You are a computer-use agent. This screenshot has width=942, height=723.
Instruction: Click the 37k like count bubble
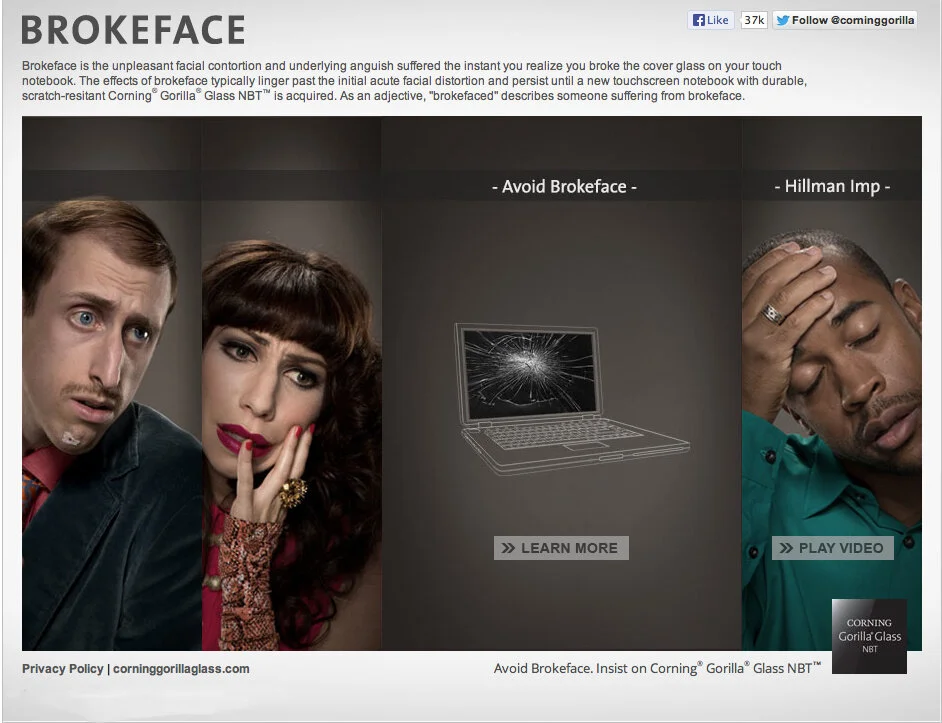click(753, 20)
